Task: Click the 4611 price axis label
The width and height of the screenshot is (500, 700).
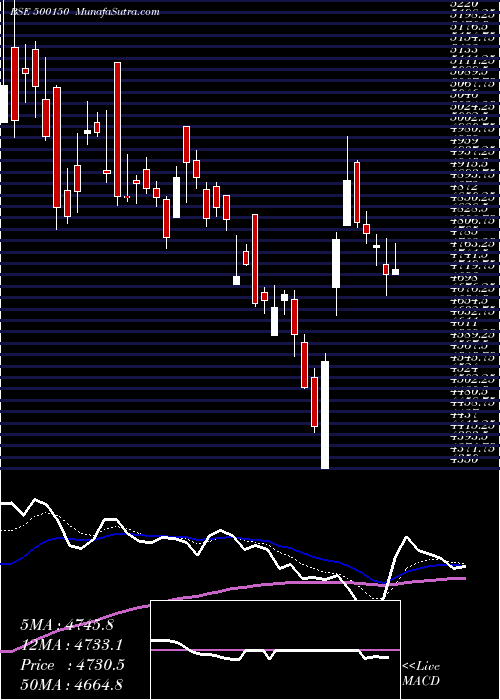Action: (x=464, y=323)
